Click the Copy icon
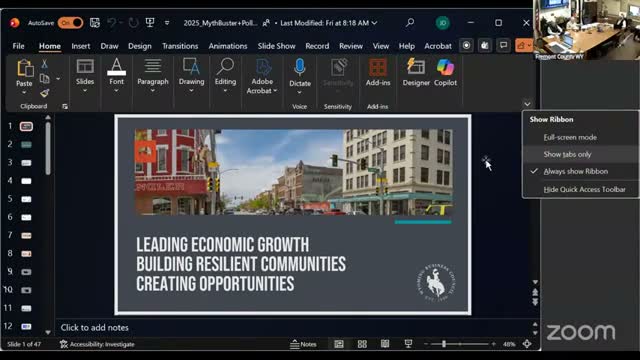 click(44, 78)
